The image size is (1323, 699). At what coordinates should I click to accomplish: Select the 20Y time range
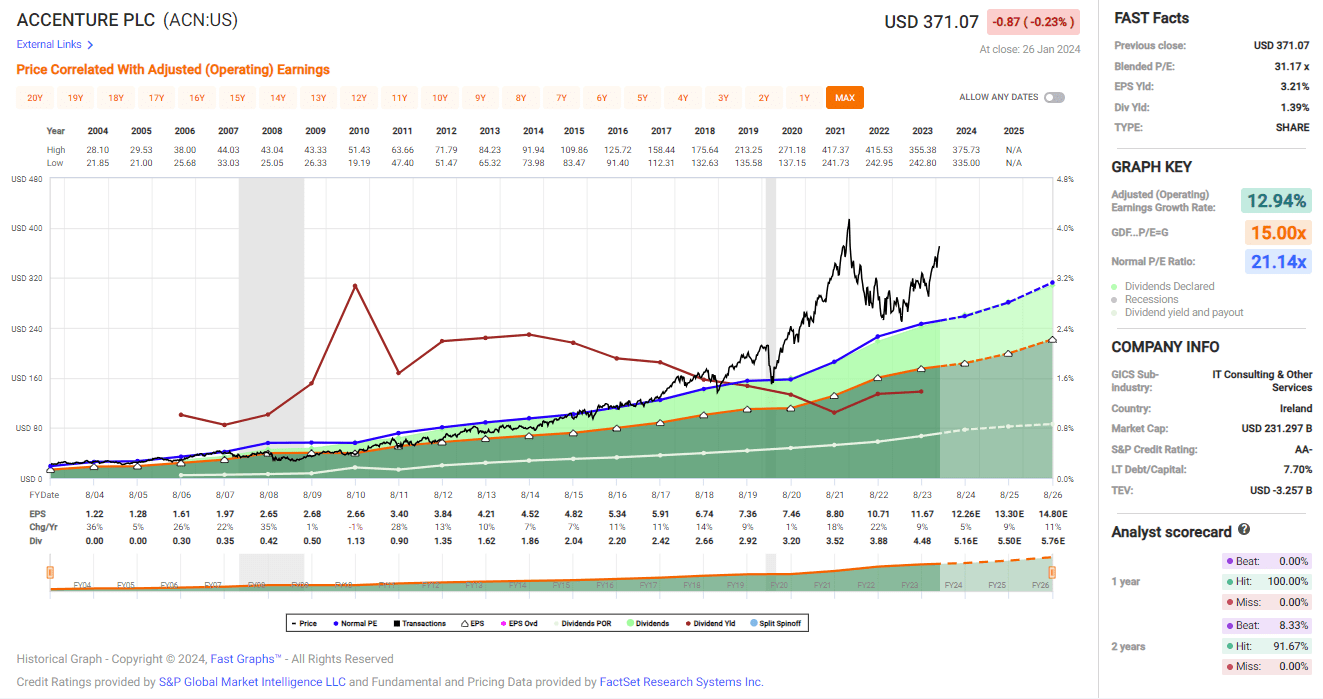click(x=35, y=98)
